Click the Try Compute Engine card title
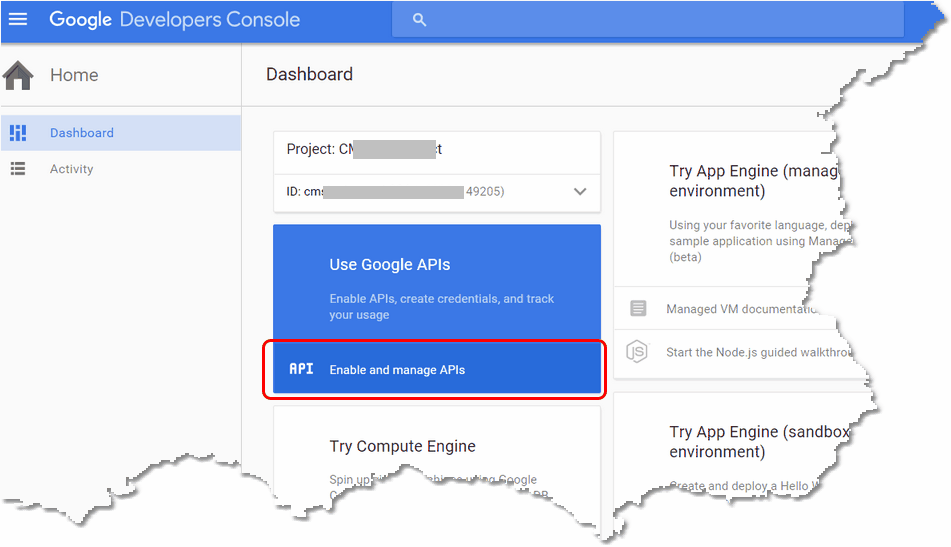951x547 pixels. tap(403, 446)
